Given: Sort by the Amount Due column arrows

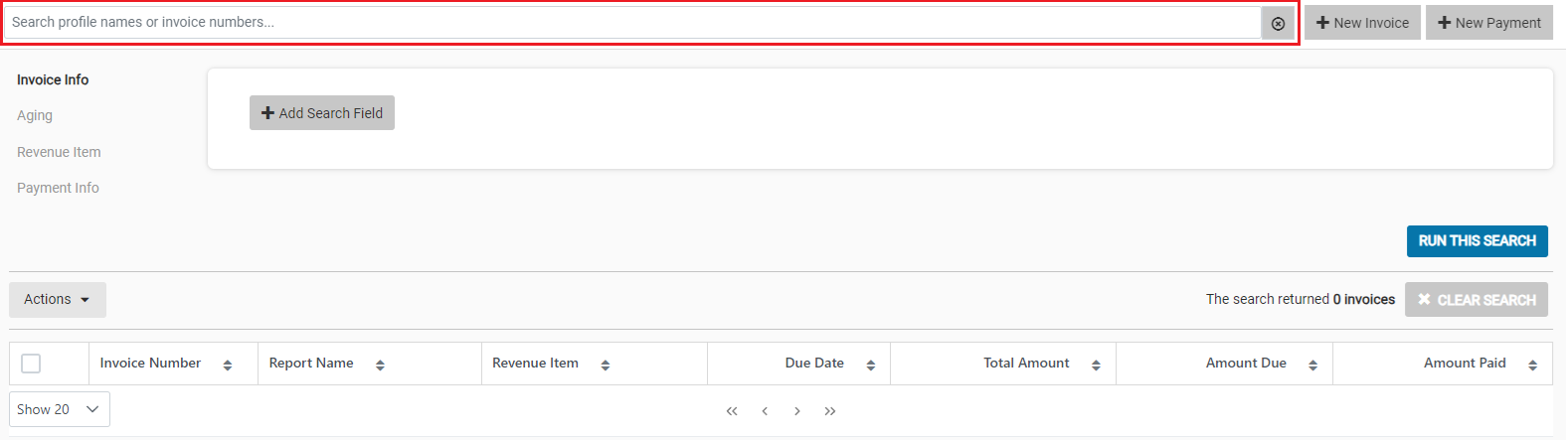Looking at the screenshot, I should point(1313,366).
